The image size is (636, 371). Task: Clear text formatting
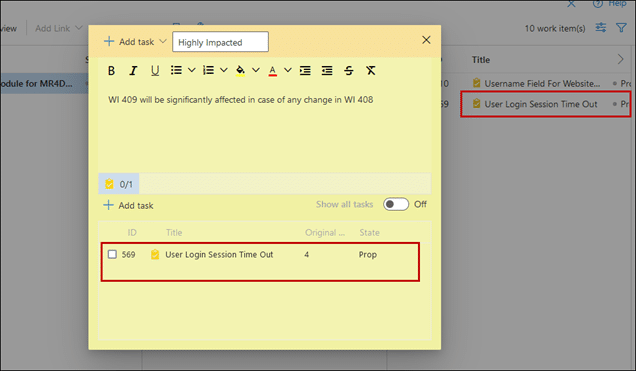(x=371, y=71)
